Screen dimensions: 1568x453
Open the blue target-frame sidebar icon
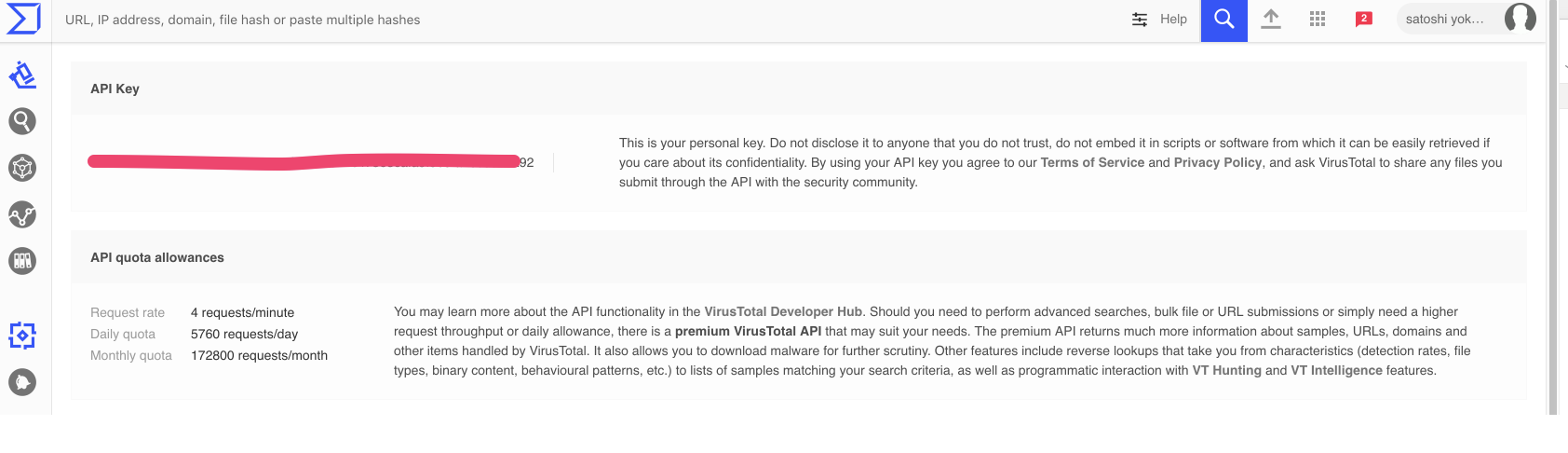pyautogui.click(x=22, y=336)
